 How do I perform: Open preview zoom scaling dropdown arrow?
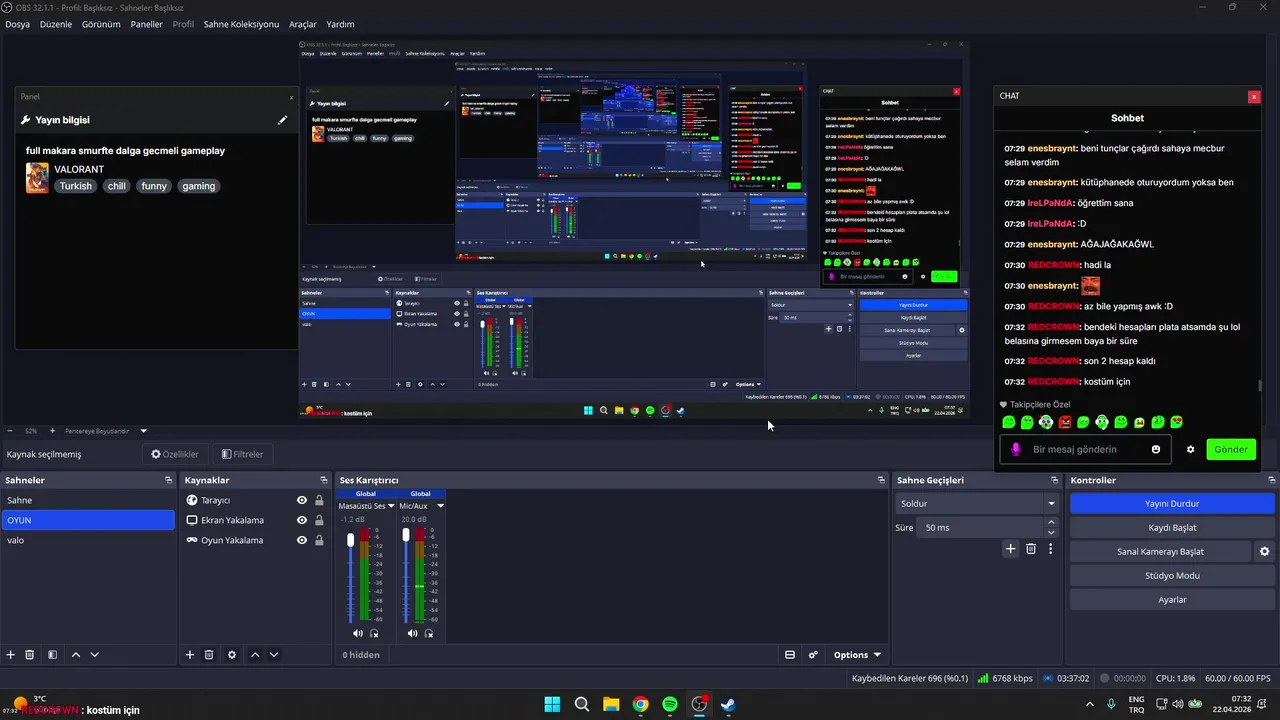(143, 431)
